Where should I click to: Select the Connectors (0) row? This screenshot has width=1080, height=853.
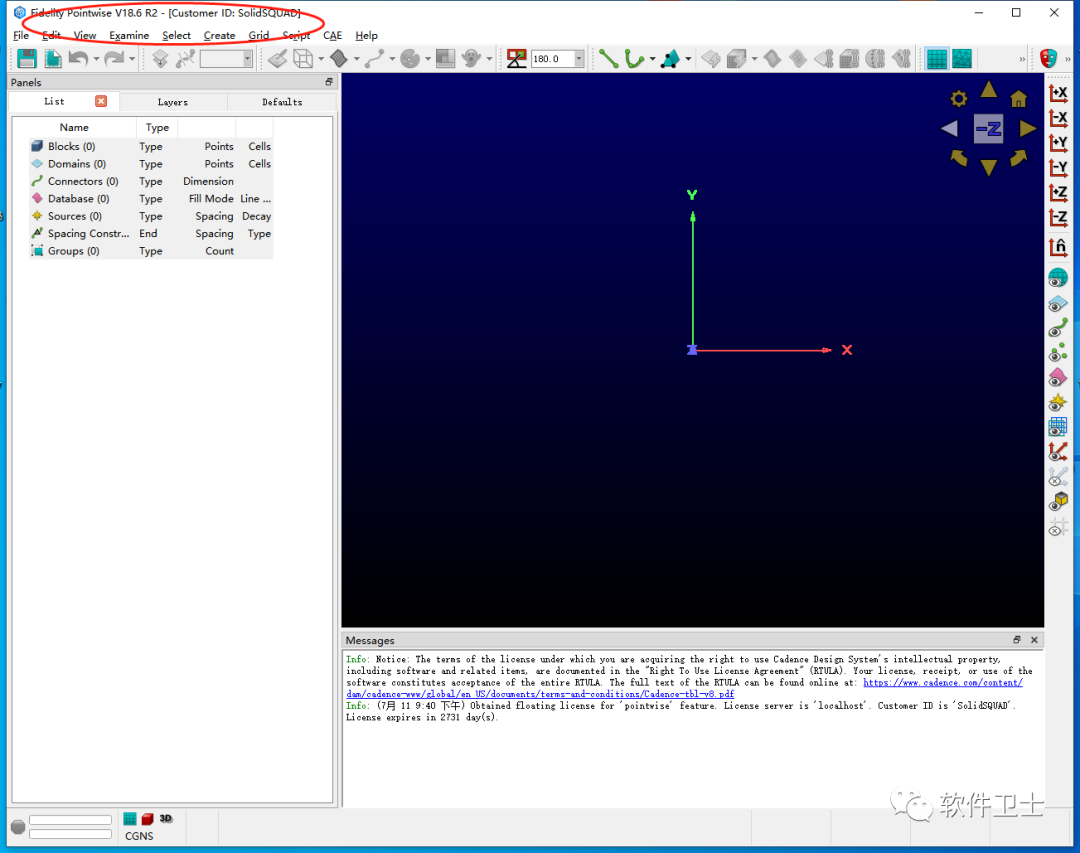pos(151,181)
